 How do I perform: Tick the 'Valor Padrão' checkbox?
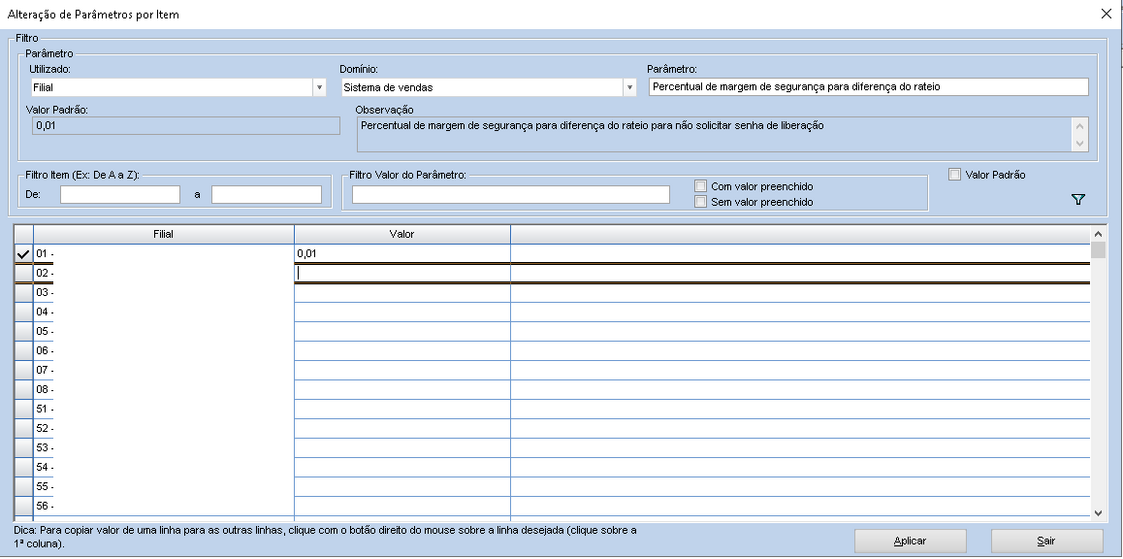(x=954, y=174)
